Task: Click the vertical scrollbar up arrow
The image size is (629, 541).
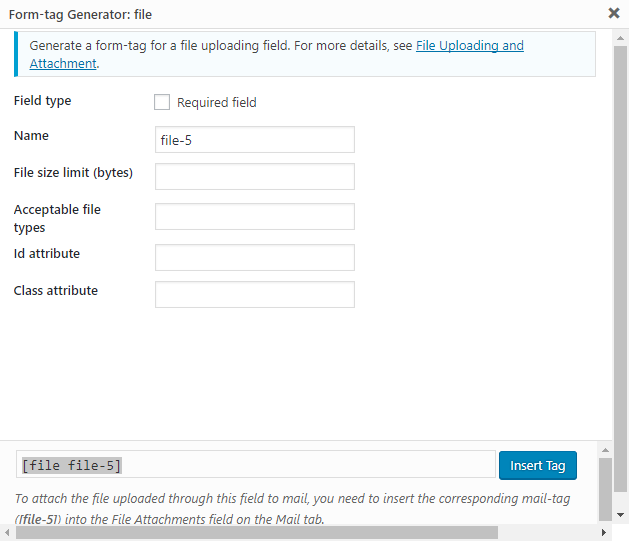Action: pyautogui.click(x=606, y=449)
